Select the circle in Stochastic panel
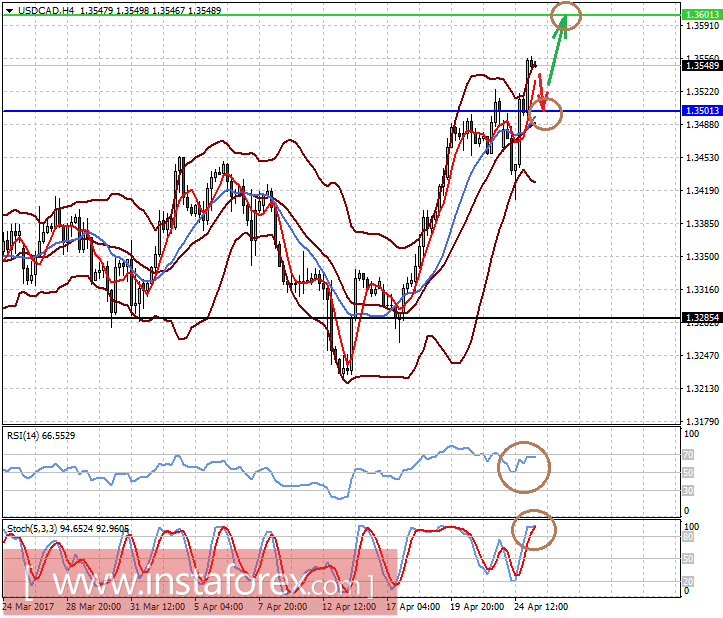The width and height of the screenshot is (723, 618). click(534, 530)
